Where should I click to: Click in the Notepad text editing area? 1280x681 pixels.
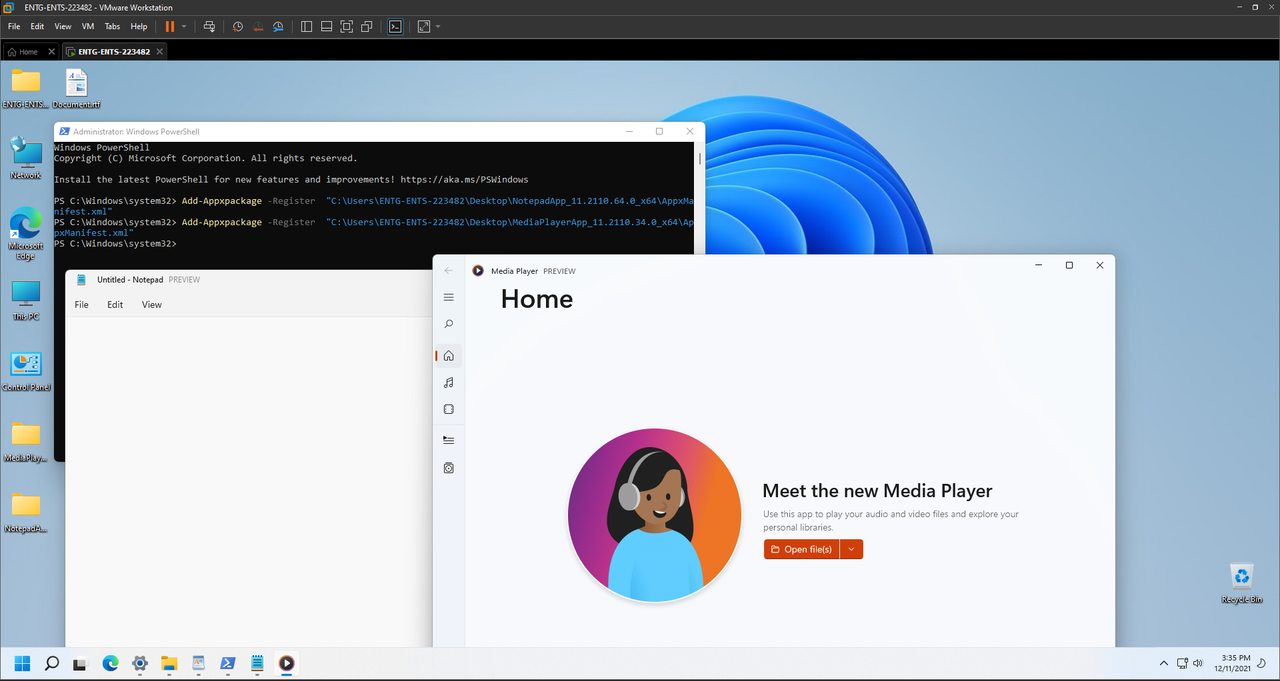(249, 482)
